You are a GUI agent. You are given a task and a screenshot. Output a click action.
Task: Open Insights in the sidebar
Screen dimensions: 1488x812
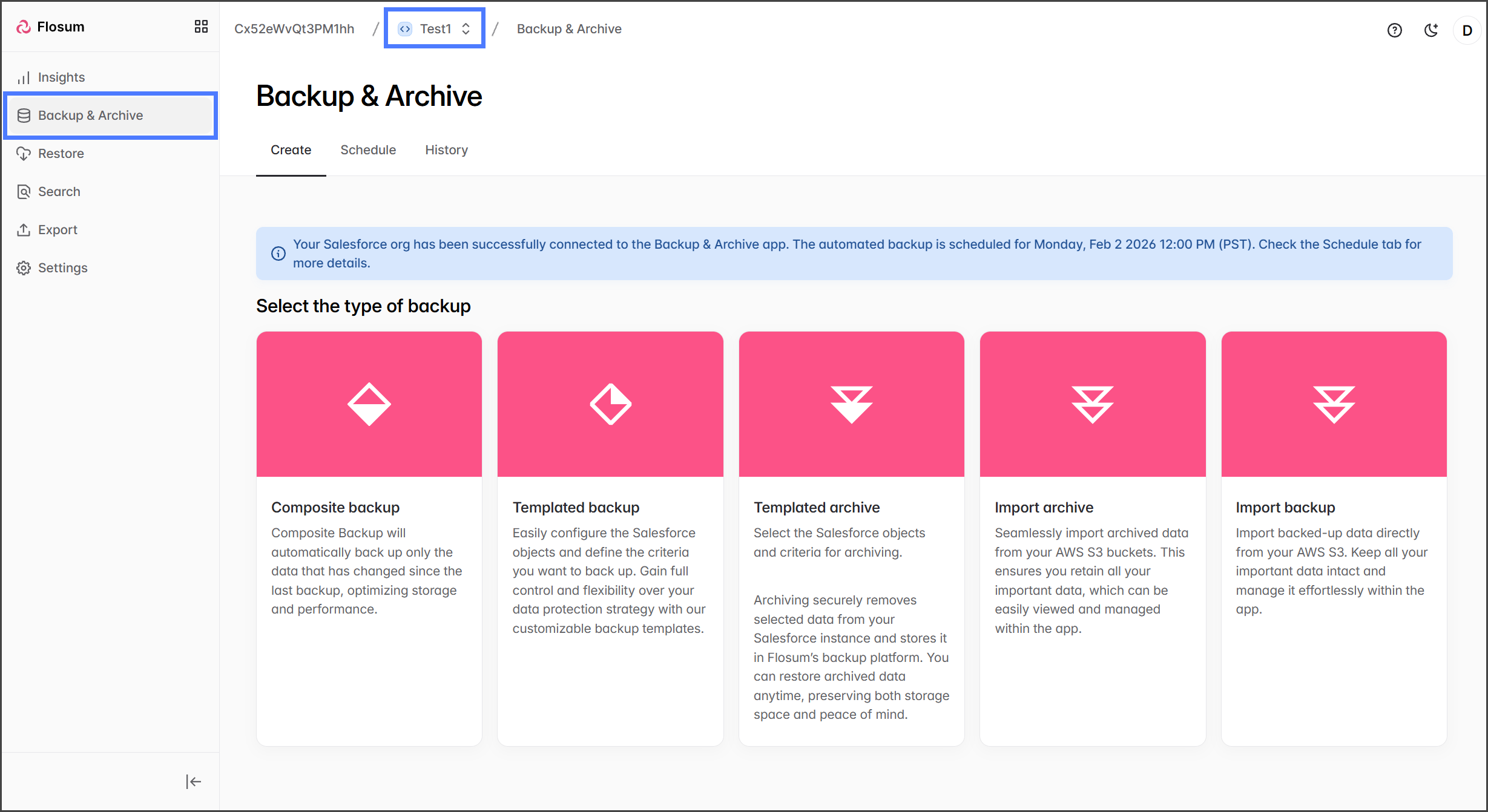[61, 77]
